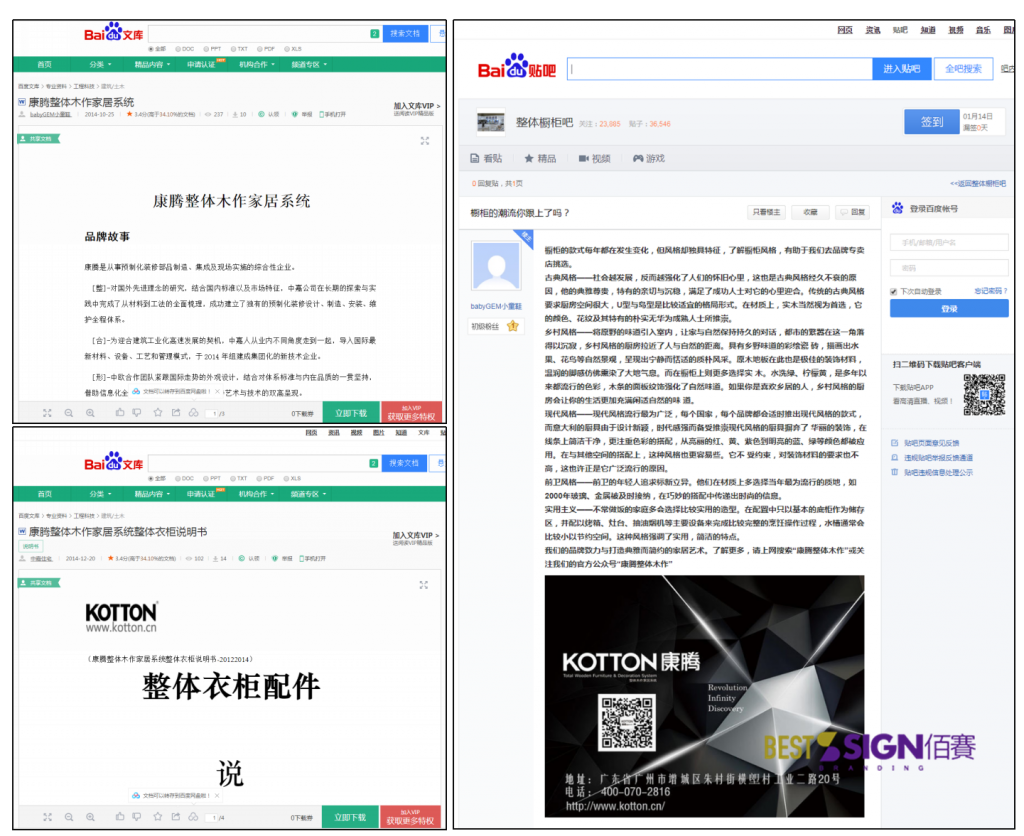Go to 首页 in top Wenku nav bar
The width and height of the screenshot is (1024, 836).
click(44, 64)
